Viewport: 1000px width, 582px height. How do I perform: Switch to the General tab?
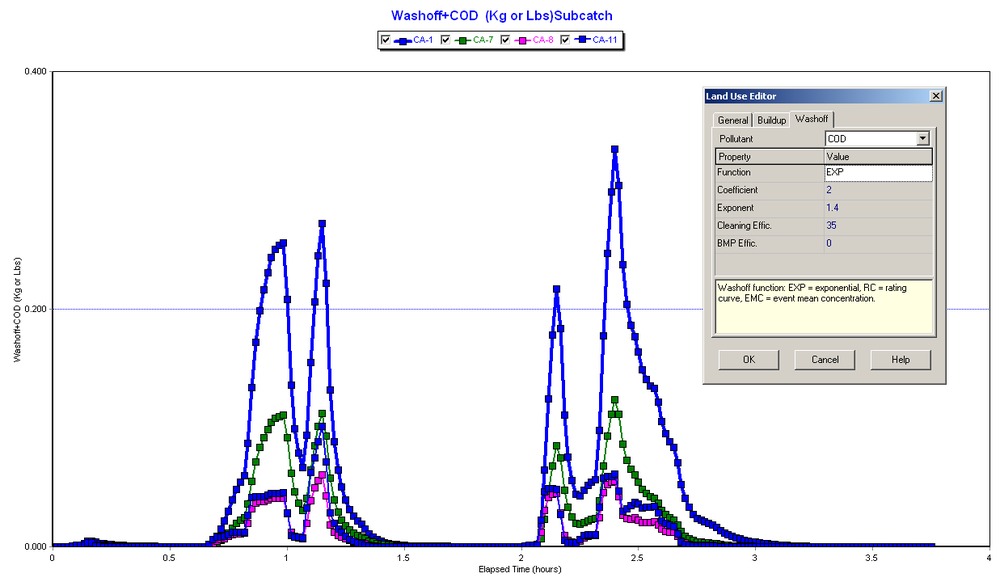click(733, 119)
